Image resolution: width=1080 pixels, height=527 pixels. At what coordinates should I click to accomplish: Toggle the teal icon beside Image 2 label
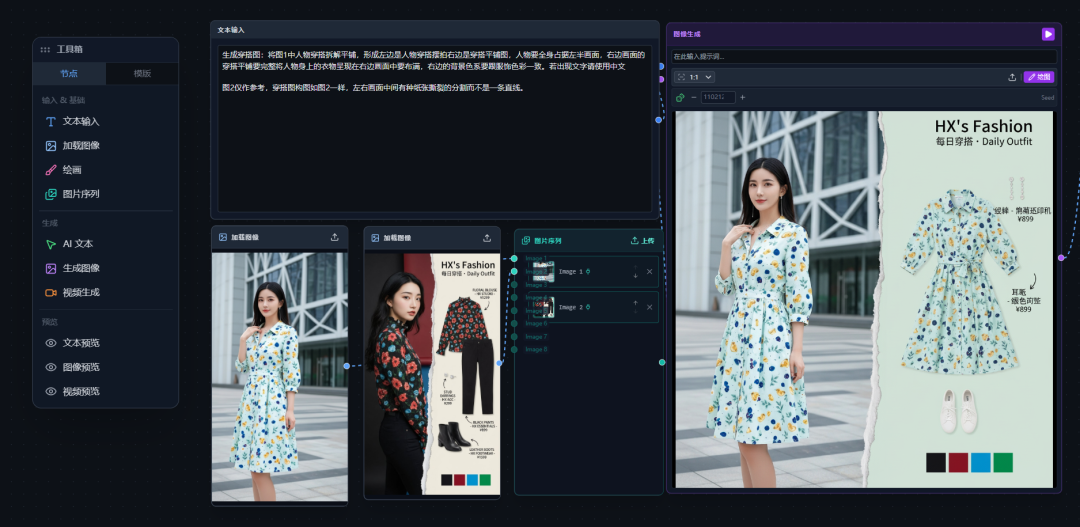[588, 307]
